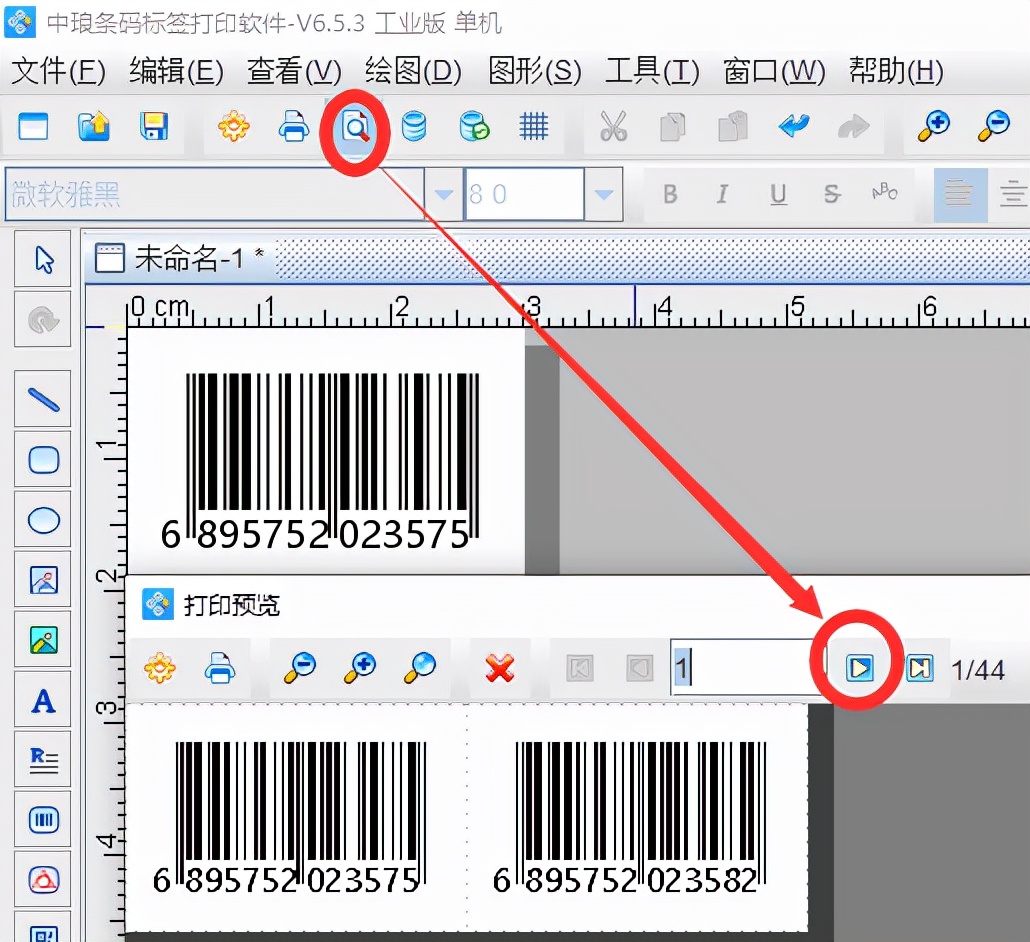Click the 微软雅黑 font name field
Screen dimensions: 1030x942
coord(214,194)
